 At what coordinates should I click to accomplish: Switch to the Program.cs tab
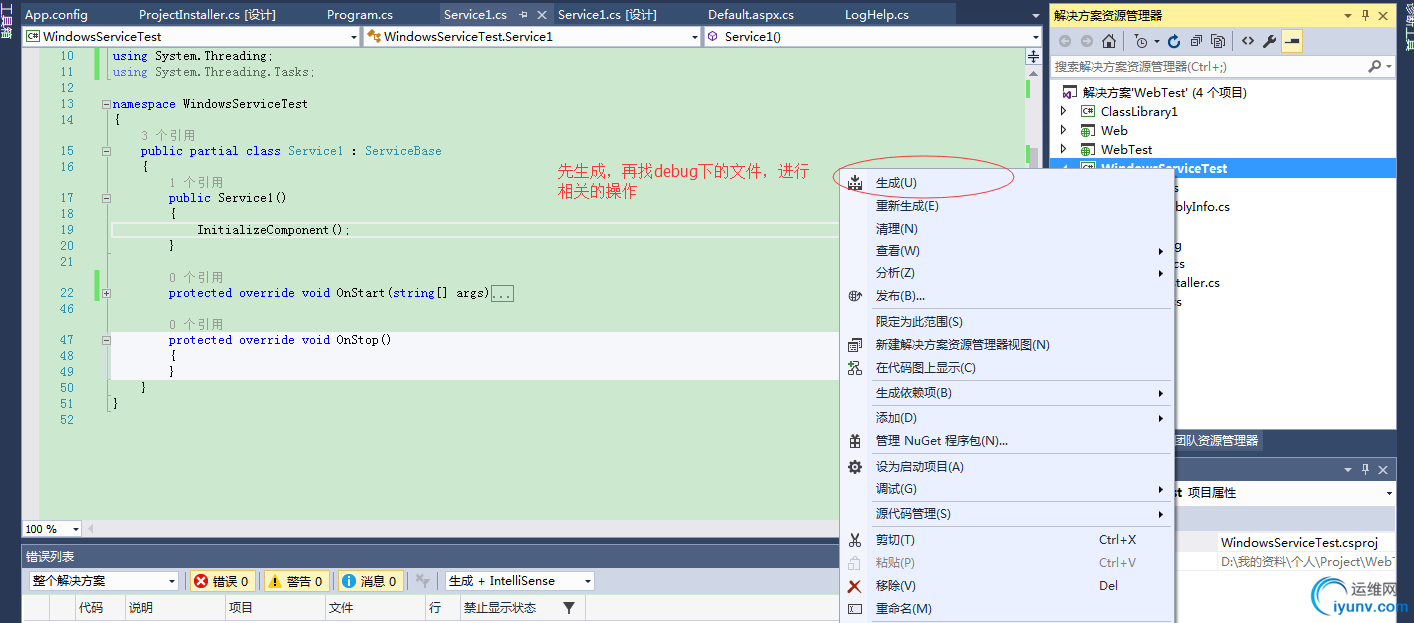tap(360, 15)
